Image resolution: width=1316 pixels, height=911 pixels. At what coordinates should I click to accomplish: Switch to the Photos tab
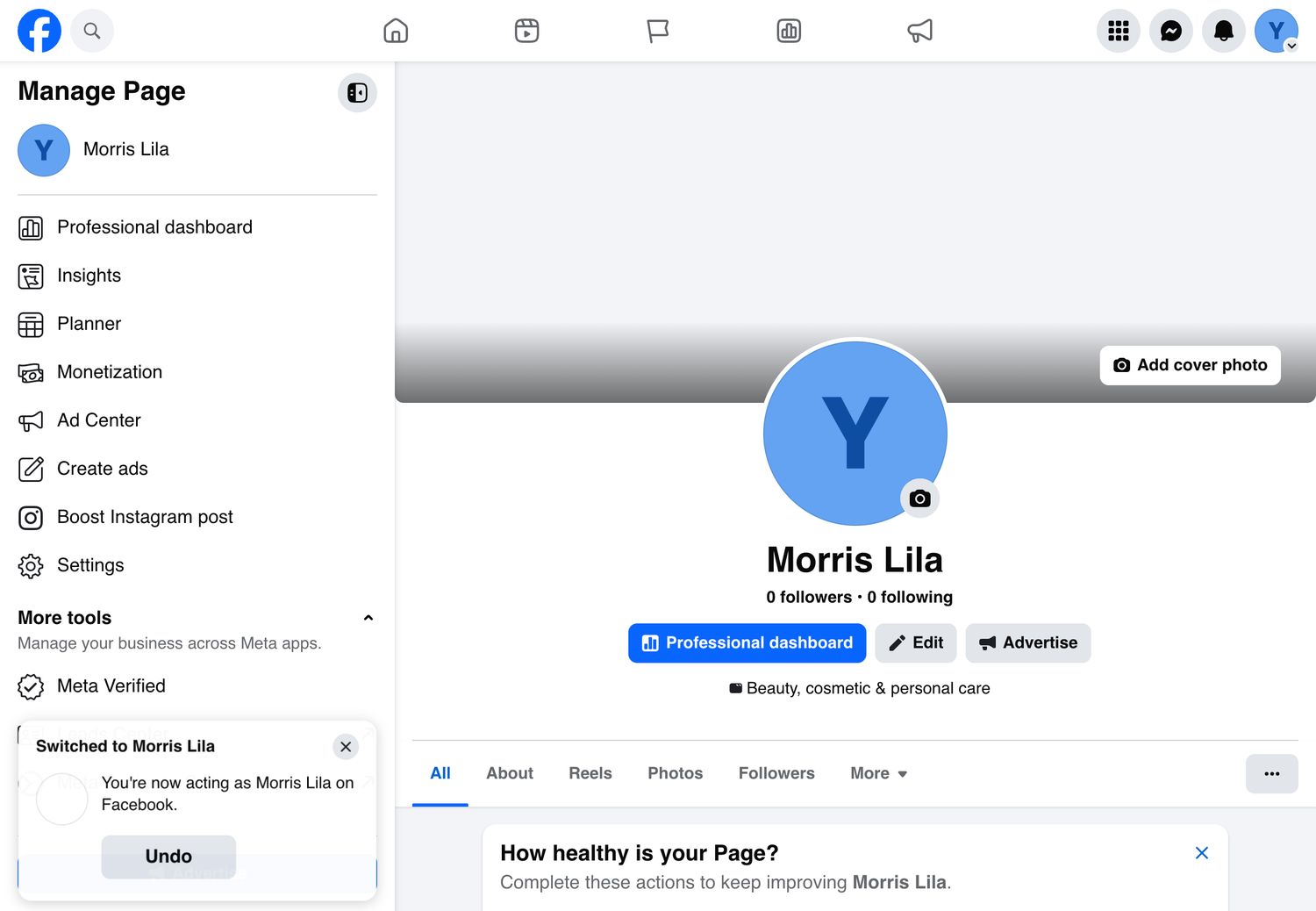tap(676, 773)
